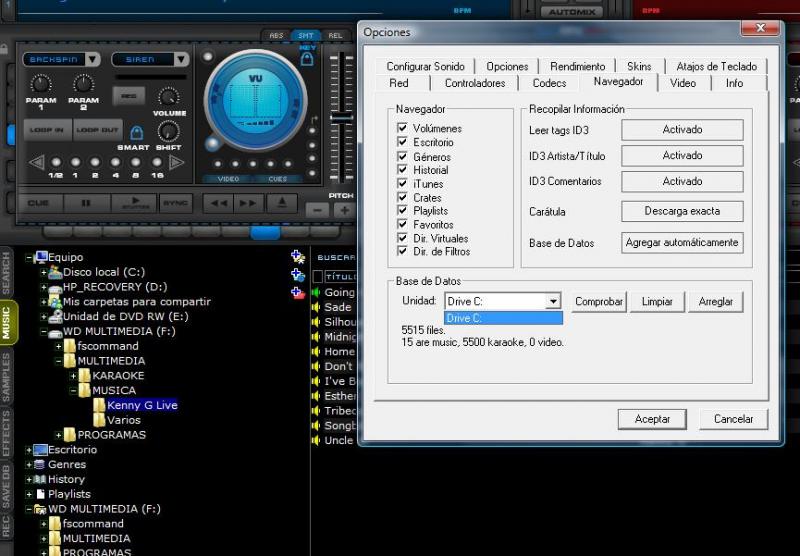Image resolution: width=800 pixels, height=556 pixels.
Task: Click the pitch minus button
Action: click(317, 210)
